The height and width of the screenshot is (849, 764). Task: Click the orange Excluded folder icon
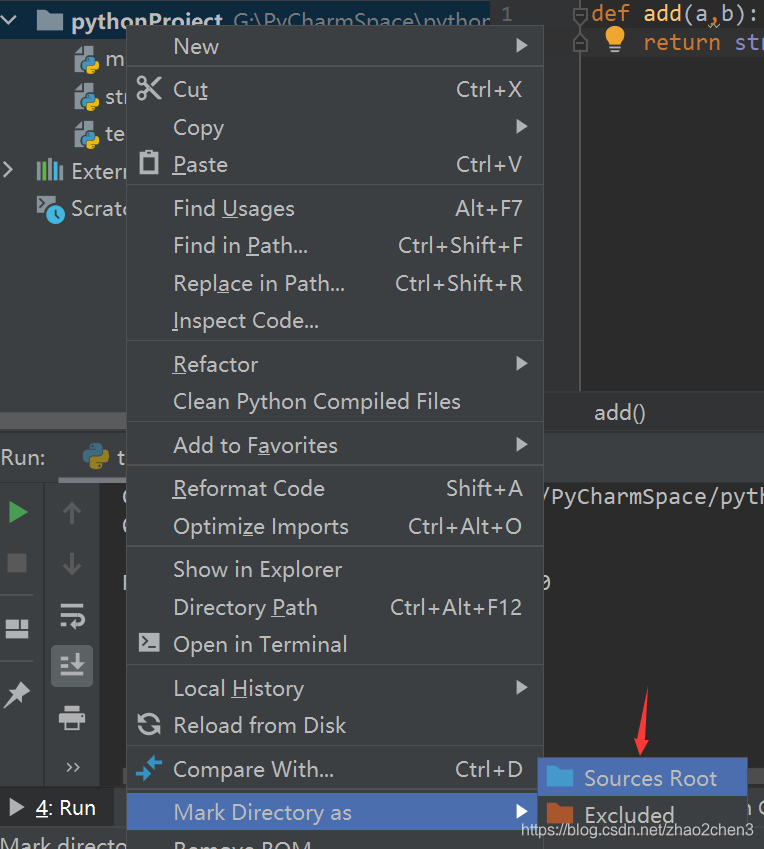click(x=560, y=813)
